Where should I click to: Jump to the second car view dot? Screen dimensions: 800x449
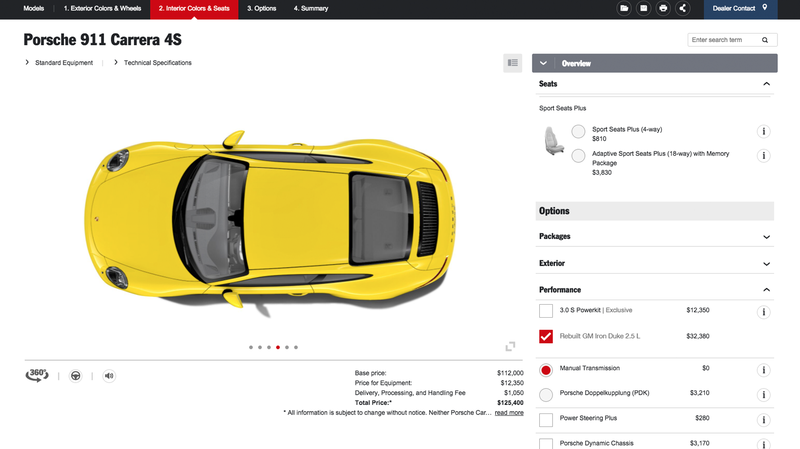[260, 347]
